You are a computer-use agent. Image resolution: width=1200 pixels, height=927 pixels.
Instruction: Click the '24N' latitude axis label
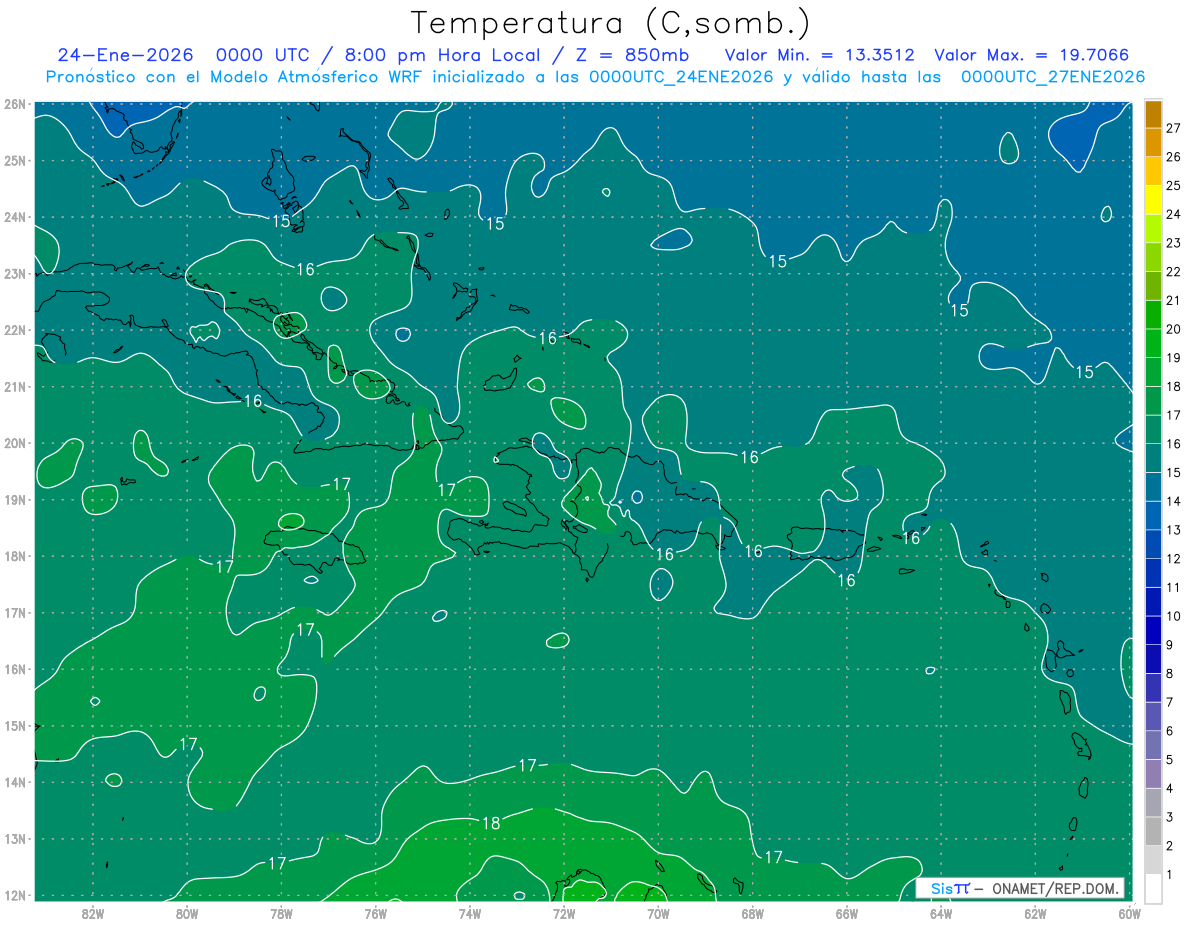[14, 217]
